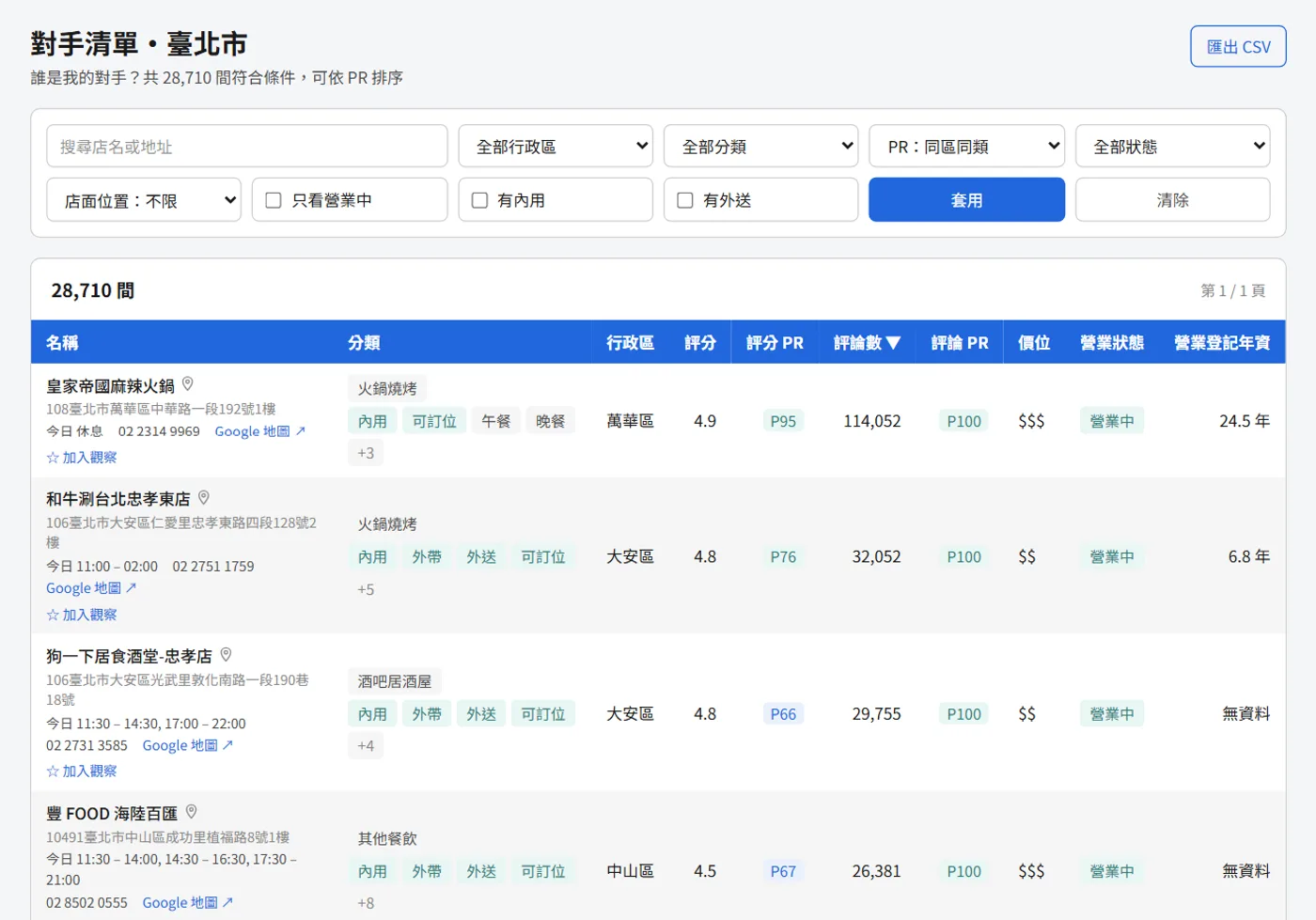This screenshot has height=920, width=1316.
Task: Expand +8 more tags for 豐 FOOD 海陸百匯
Action: [x=366, y=903]
